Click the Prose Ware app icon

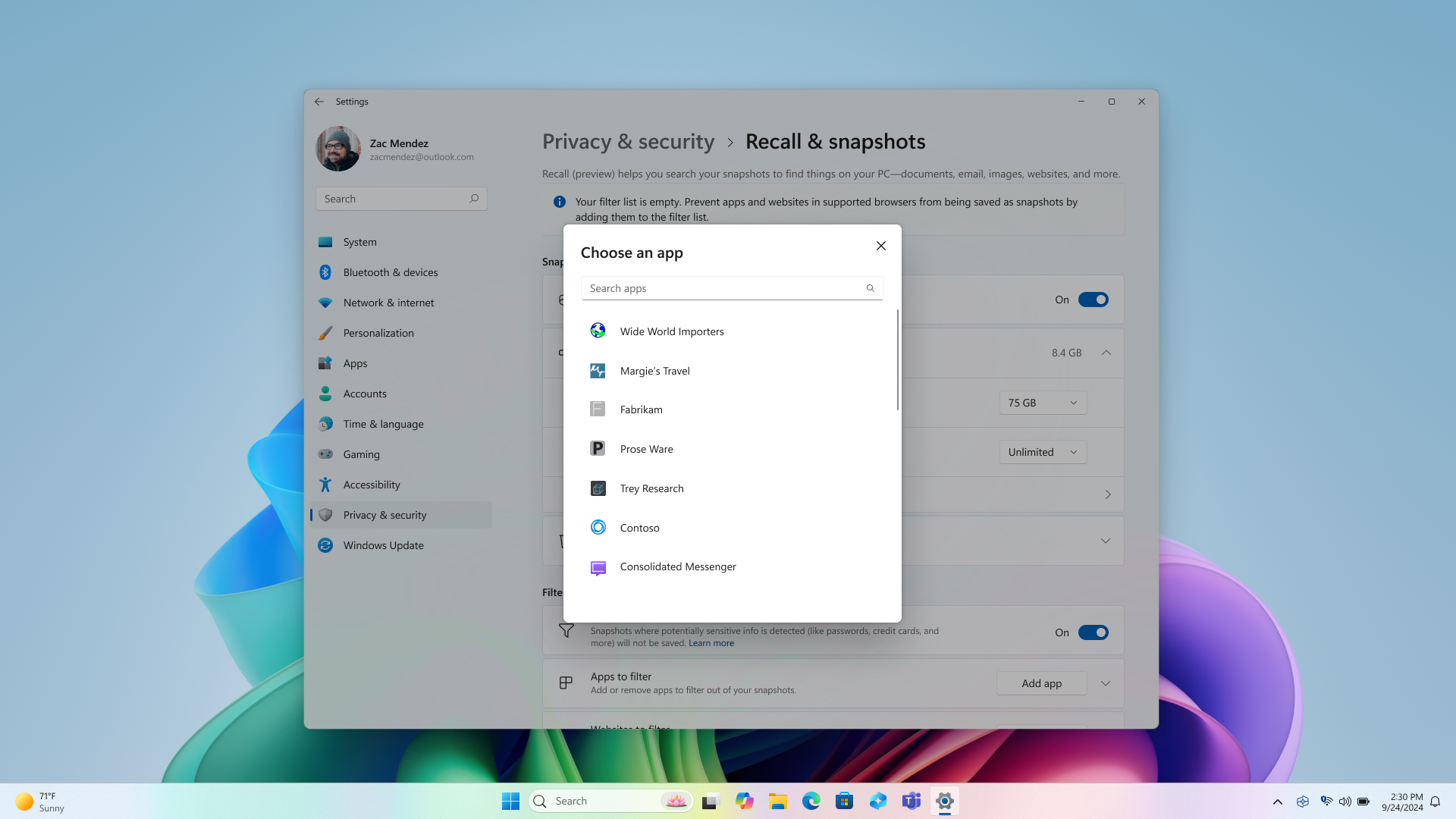(597, 448)
